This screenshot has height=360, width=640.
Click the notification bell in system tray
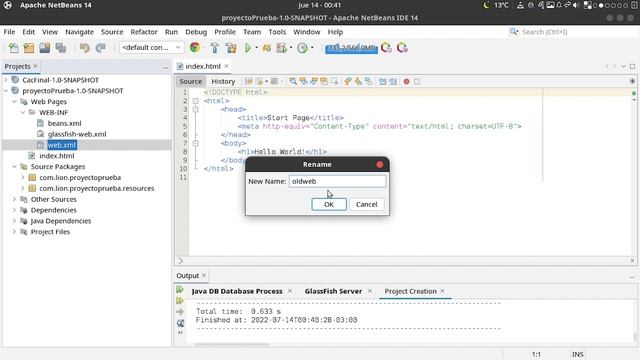pyautogui.click(x=559, y=5)
